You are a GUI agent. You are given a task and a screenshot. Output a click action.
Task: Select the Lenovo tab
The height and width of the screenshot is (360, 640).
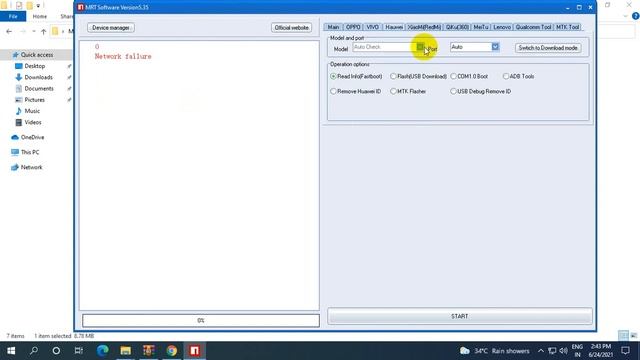[502, 27]
